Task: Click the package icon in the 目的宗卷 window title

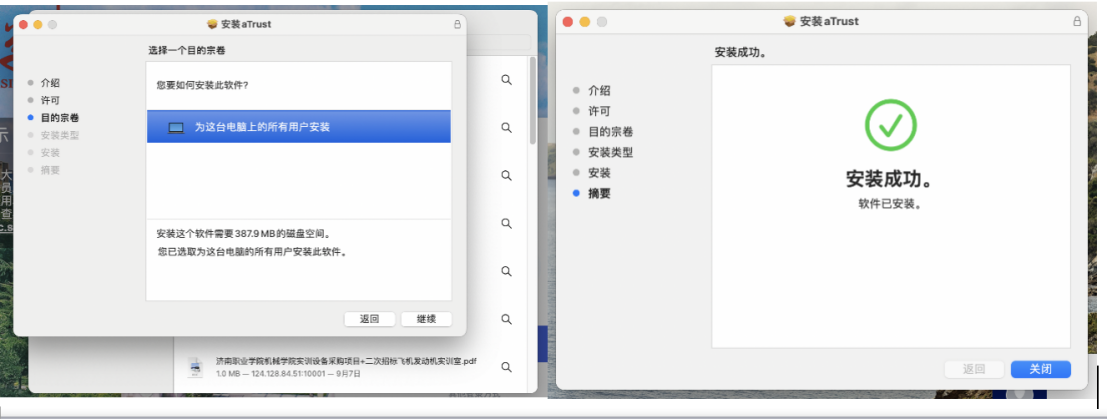Action: 212,24
